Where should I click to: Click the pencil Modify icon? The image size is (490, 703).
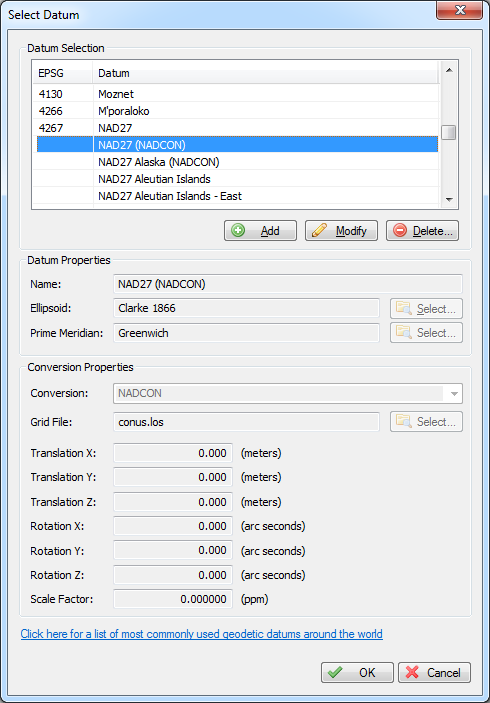[319, 230]
